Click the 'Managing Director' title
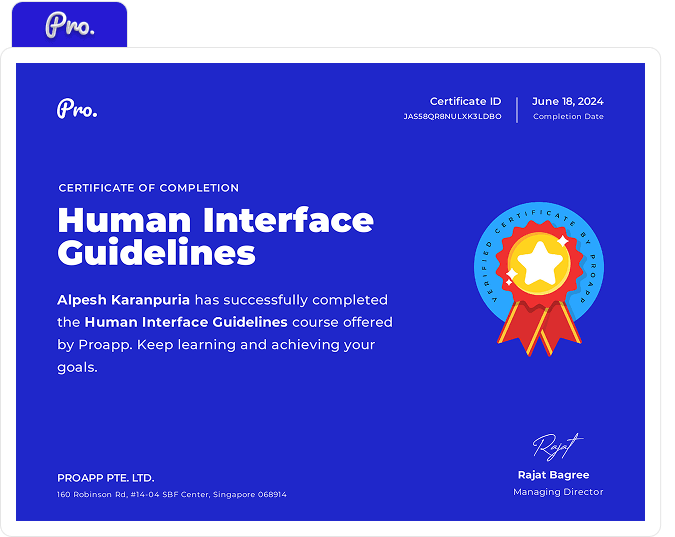 pyautogui.click(x=558, y=492)
